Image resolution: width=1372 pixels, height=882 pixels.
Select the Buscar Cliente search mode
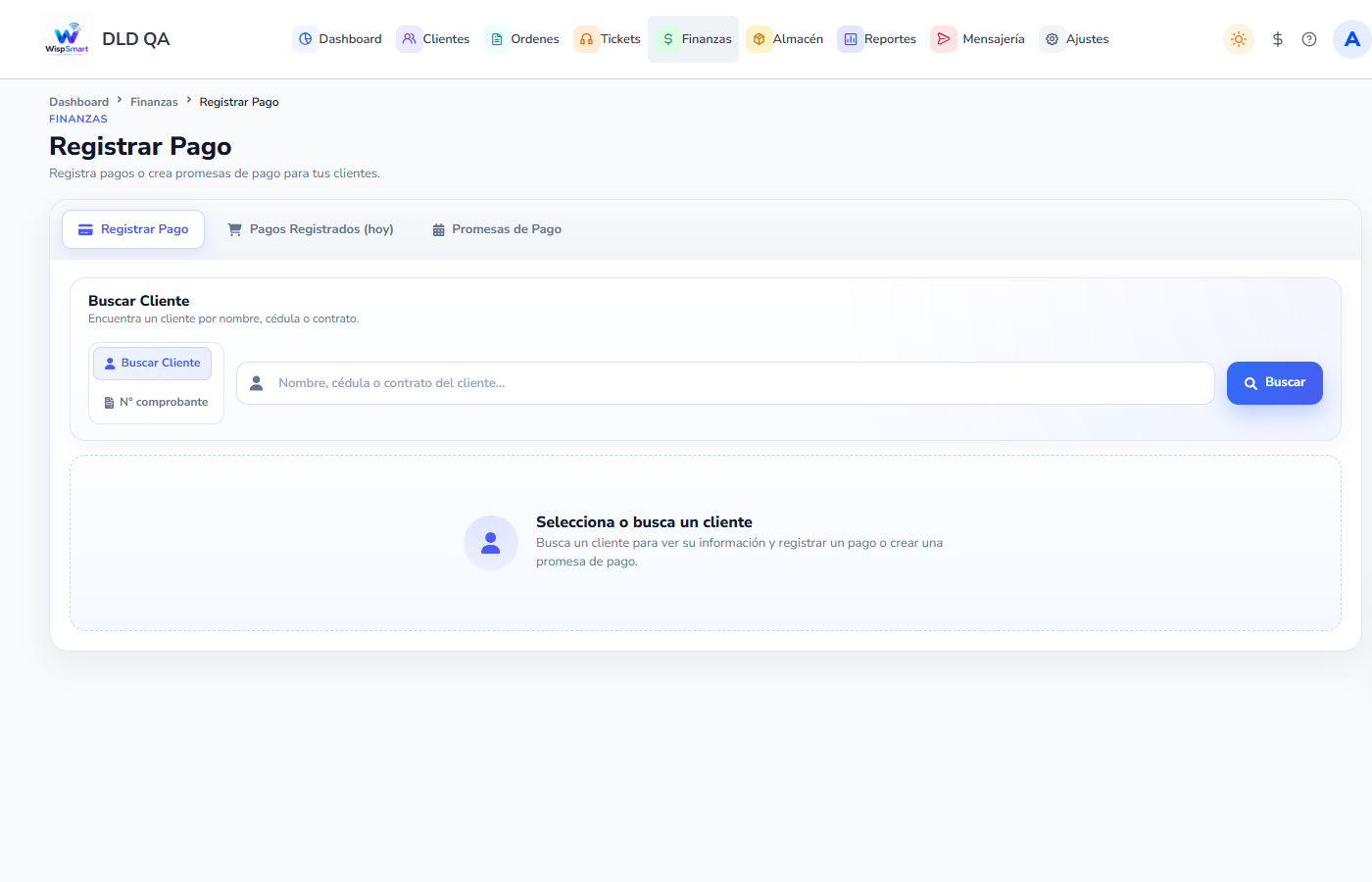[153, 364]
